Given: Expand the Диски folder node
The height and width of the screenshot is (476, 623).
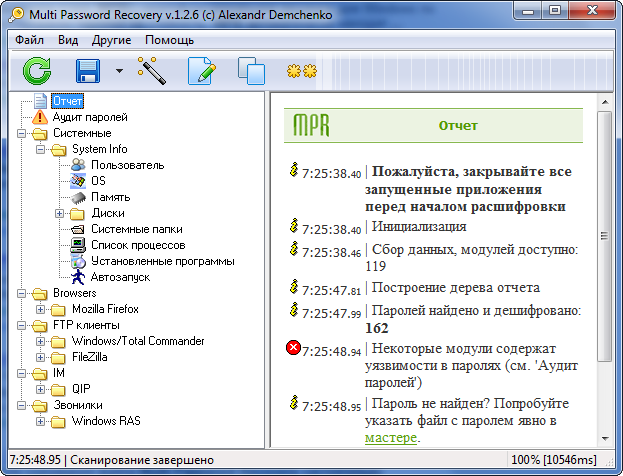Looking at the screenshot, I should pos(60,213).
